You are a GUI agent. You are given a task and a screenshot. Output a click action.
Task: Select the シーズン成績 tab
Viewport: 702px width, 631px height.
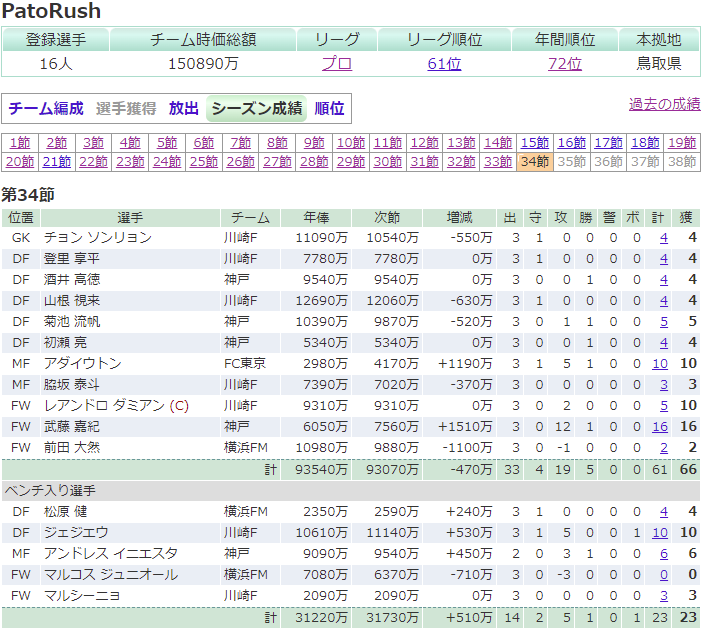pyautogui.click(x=257, y=108)
